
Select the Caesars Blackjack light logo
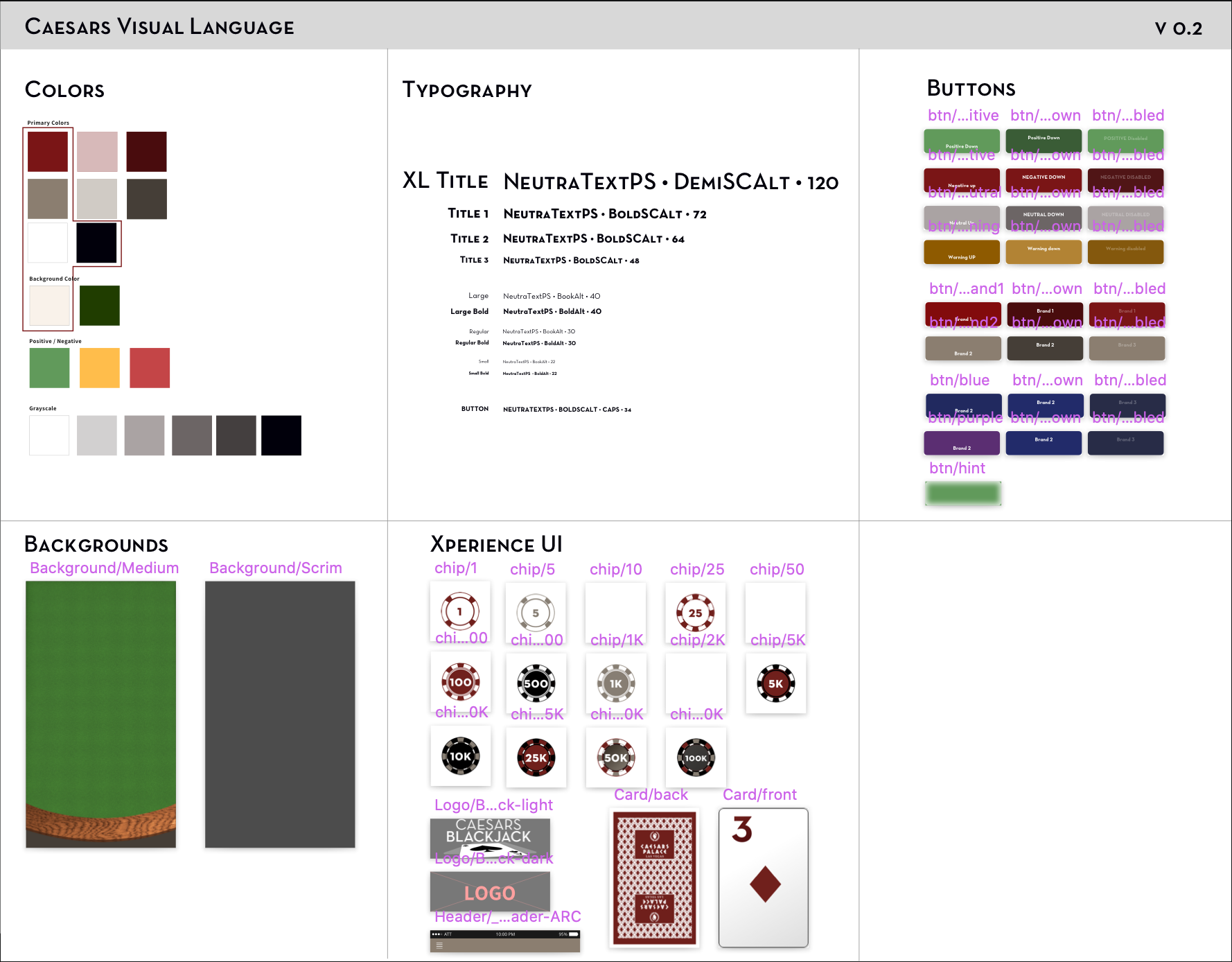(490, 839)
